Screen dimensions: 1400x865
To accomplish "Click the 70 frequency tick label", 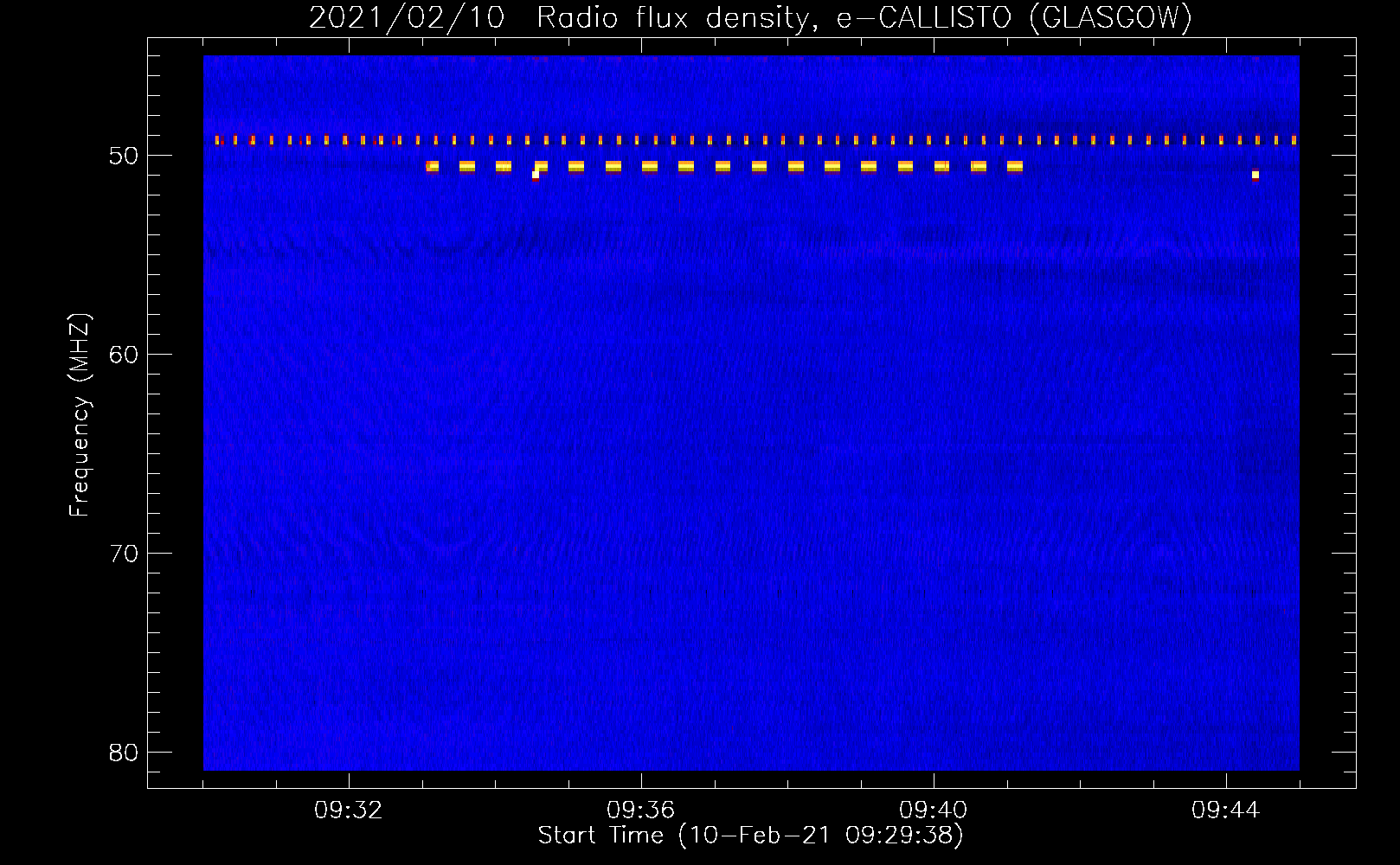I will (x=124, y=554).
